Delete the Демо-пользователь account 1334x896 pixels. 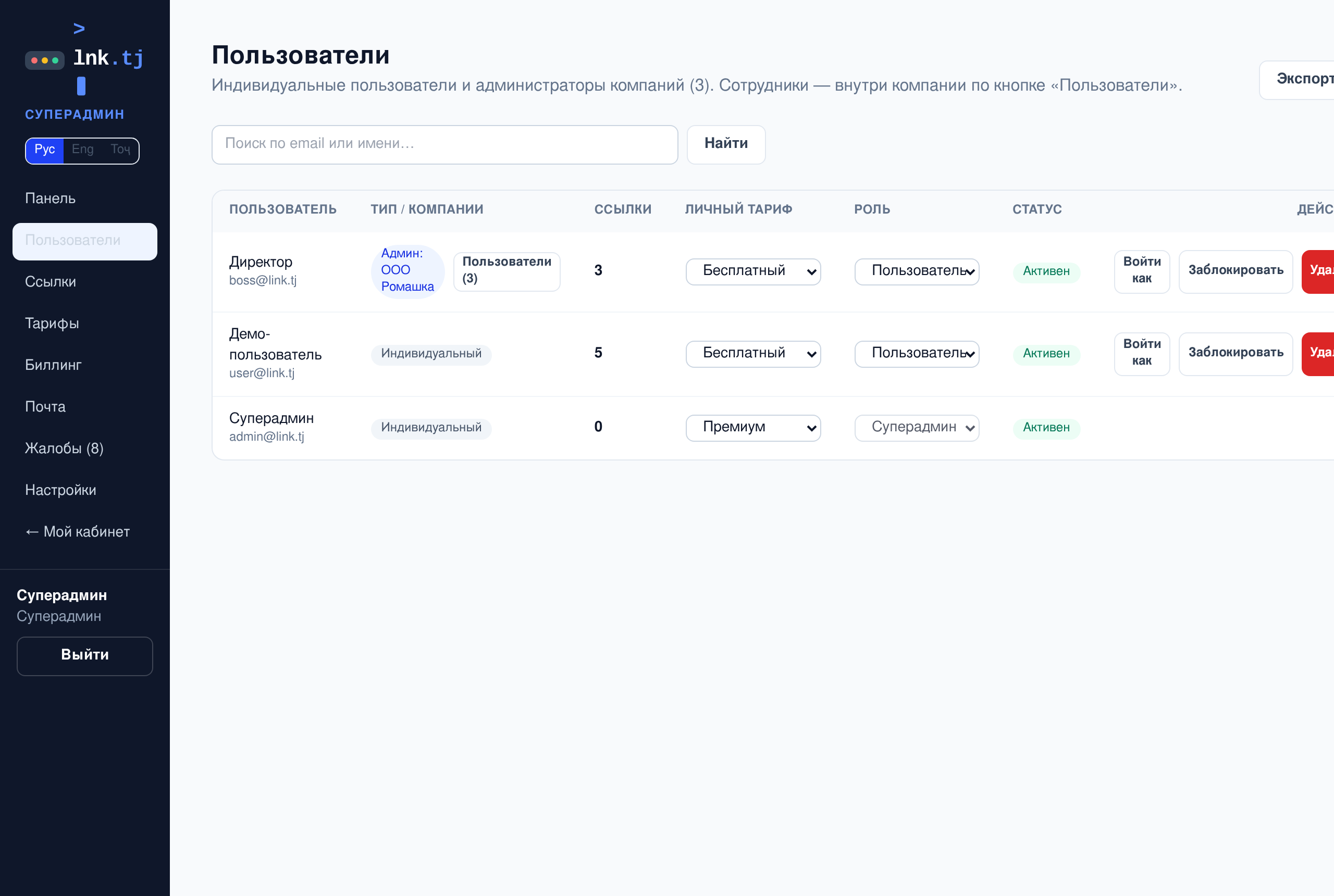(x=1318, y=354)
